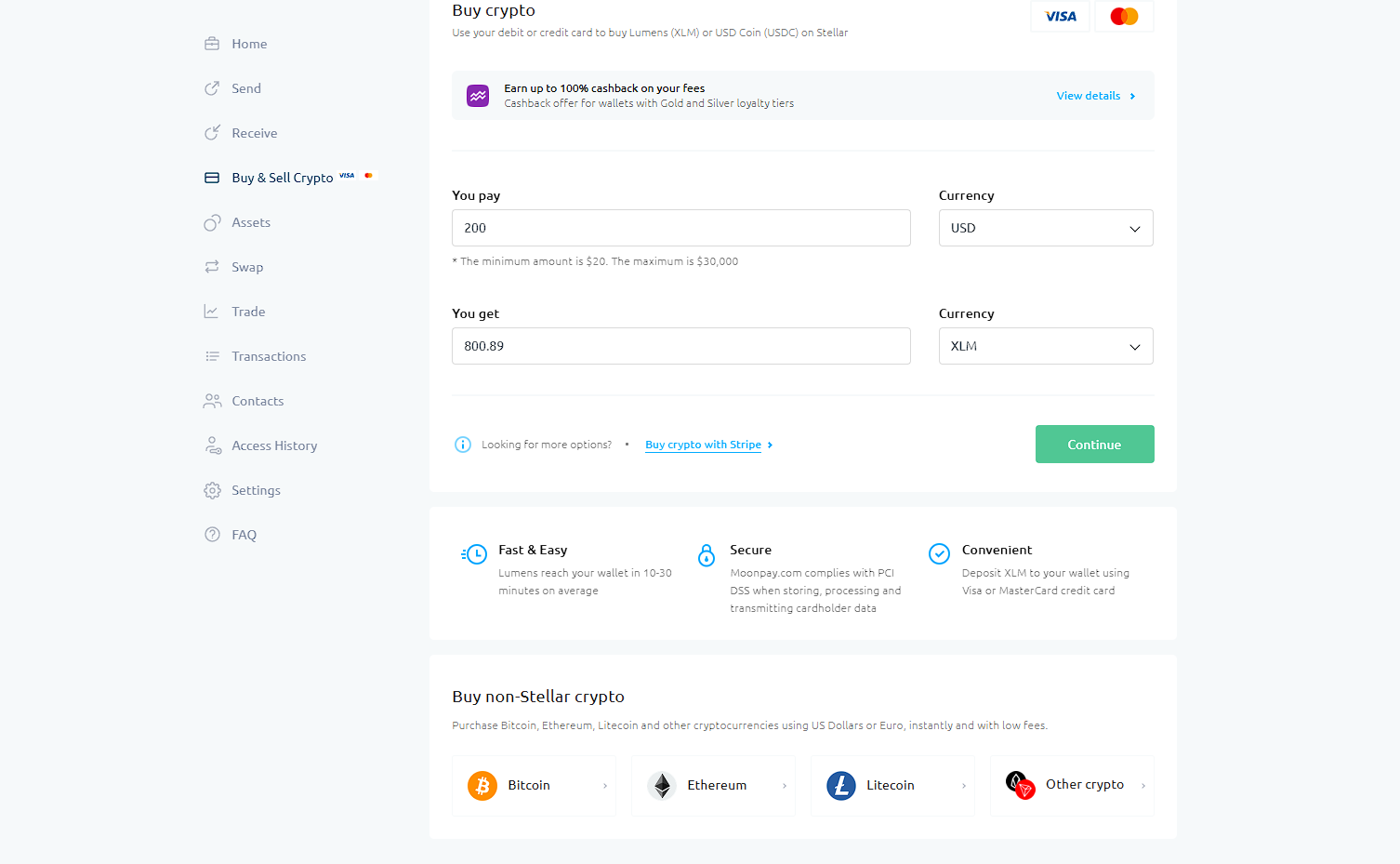Select the Swap icon in sidebar
The image size is (1400, 864).
(213, 267)
